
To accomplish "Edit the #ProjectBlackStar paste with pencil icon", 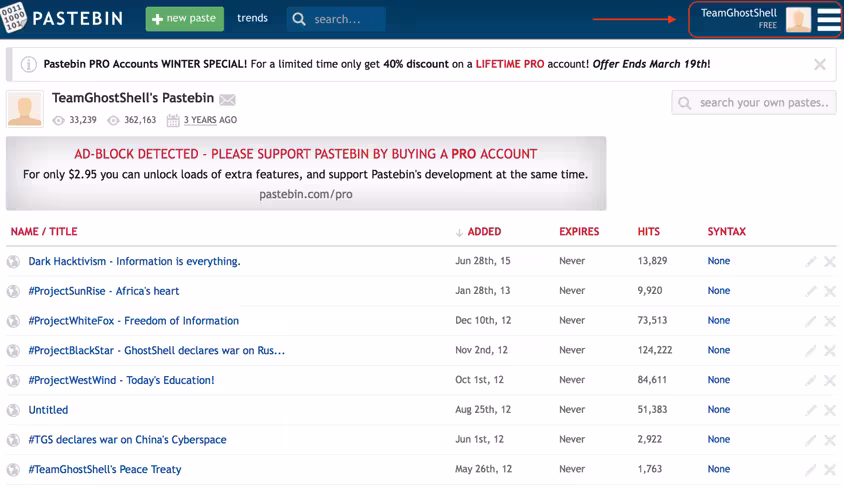I will 811,351.
